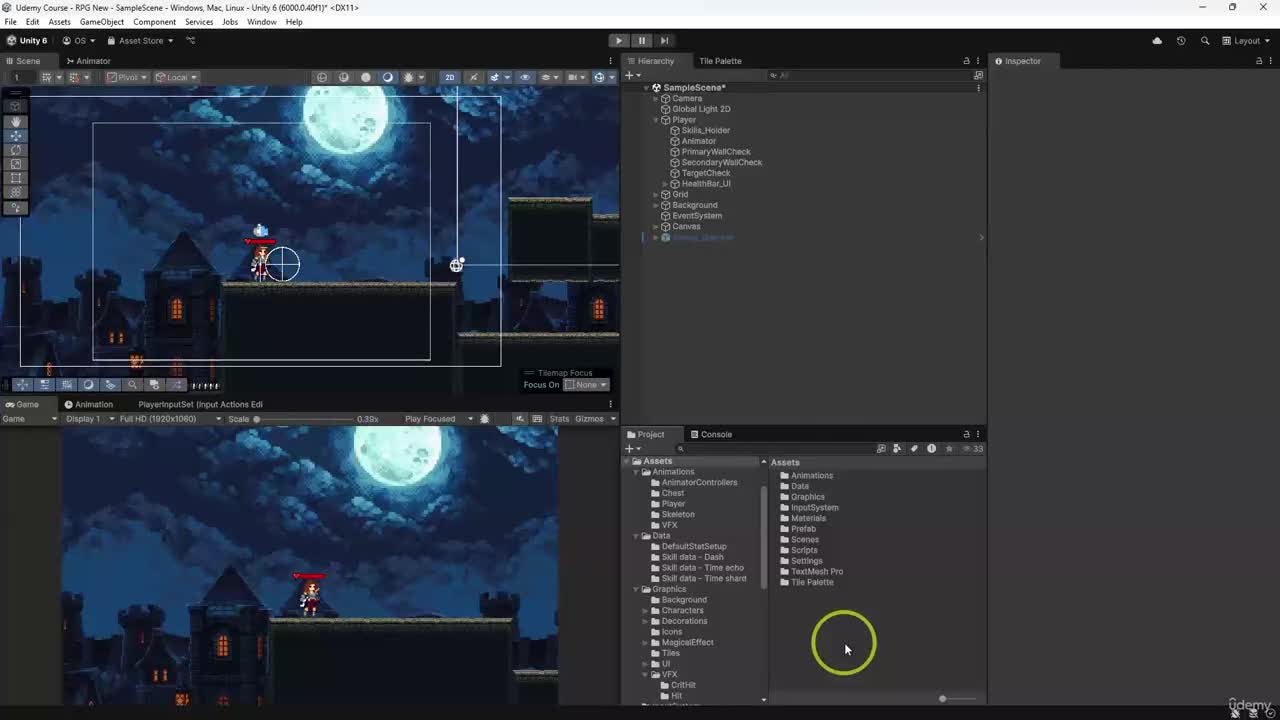The height and width of the screenshot is (720, 1280).
Task: Select Global Light 2D in Hierarchy
Action: [x=700, y=109]
